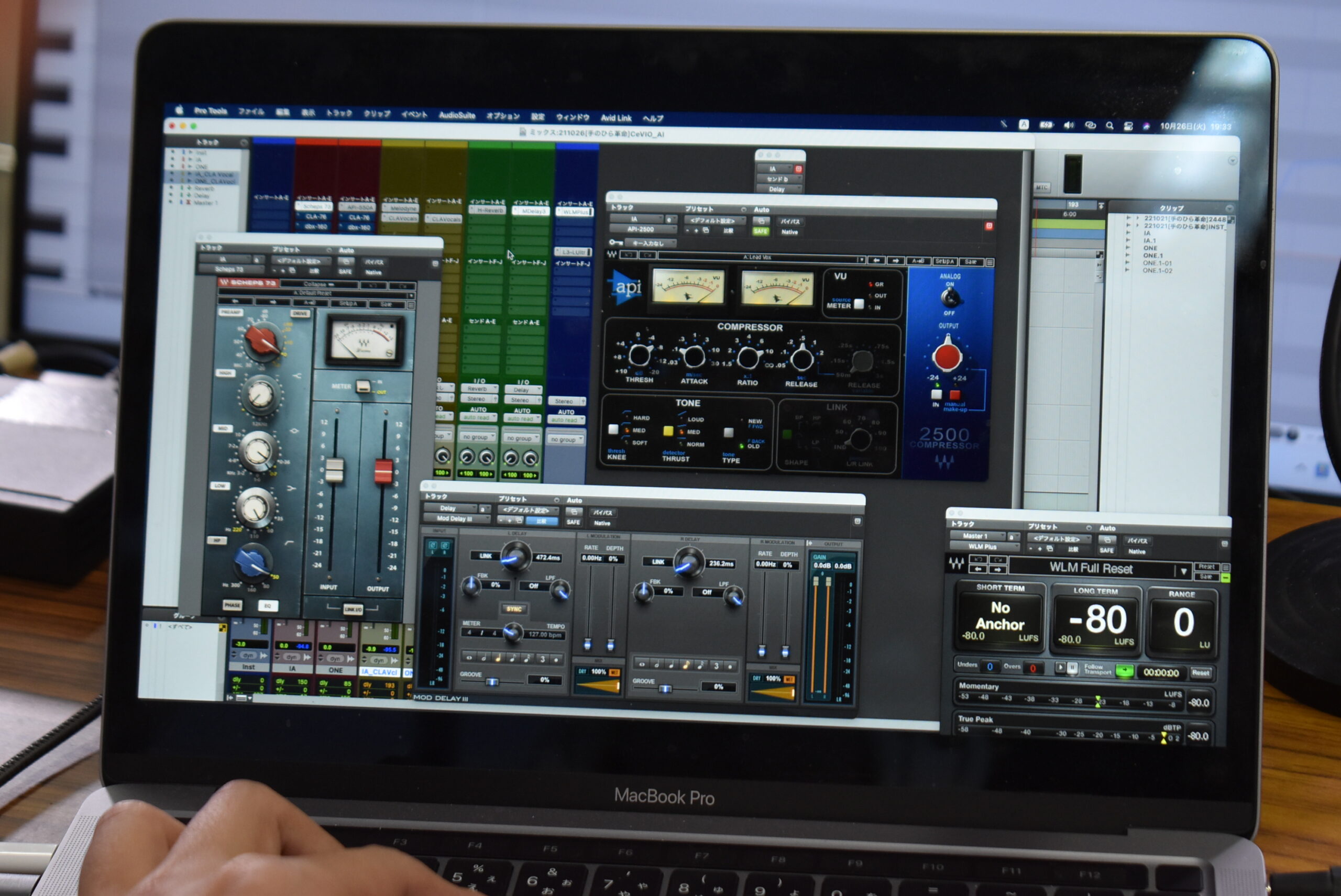This screenshot has width=1341, height=896.
Task: Toggle green Follow Transport button in WLM Plus
Action: 1124,671
